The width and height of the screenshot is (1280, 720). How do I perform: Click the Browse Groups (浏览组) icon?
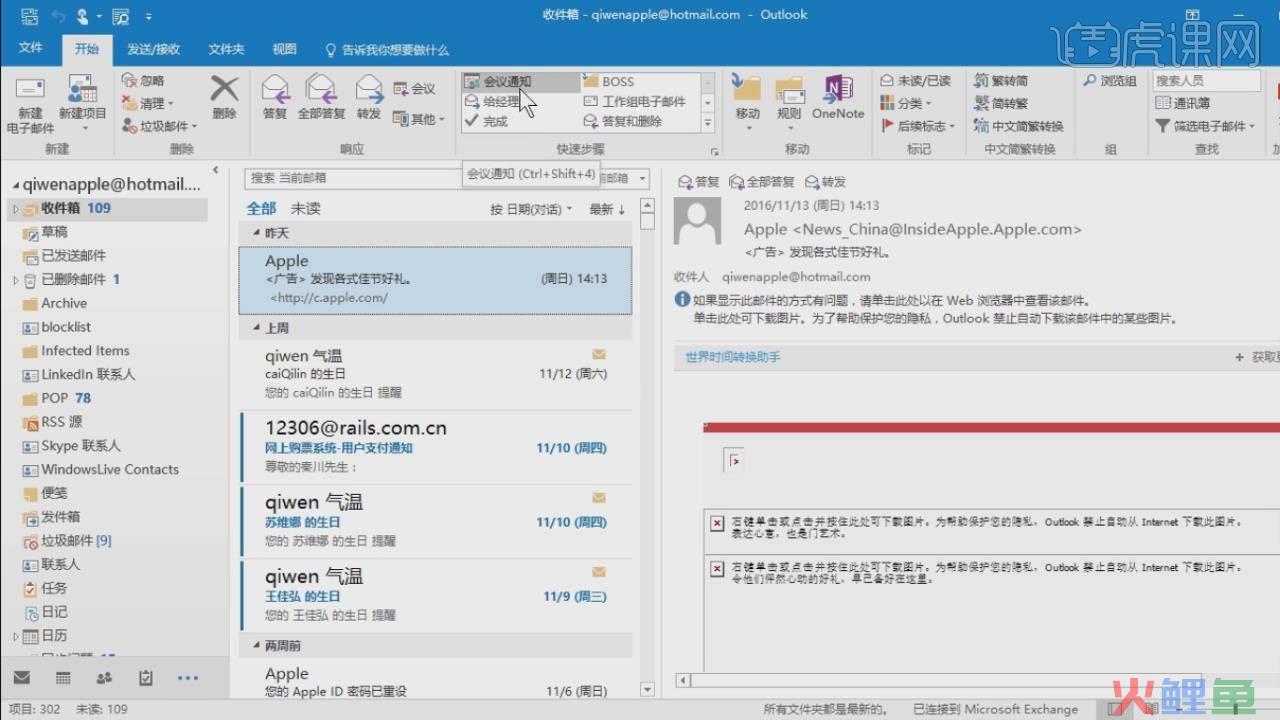pyautogui.click(x=1110, y=81)
